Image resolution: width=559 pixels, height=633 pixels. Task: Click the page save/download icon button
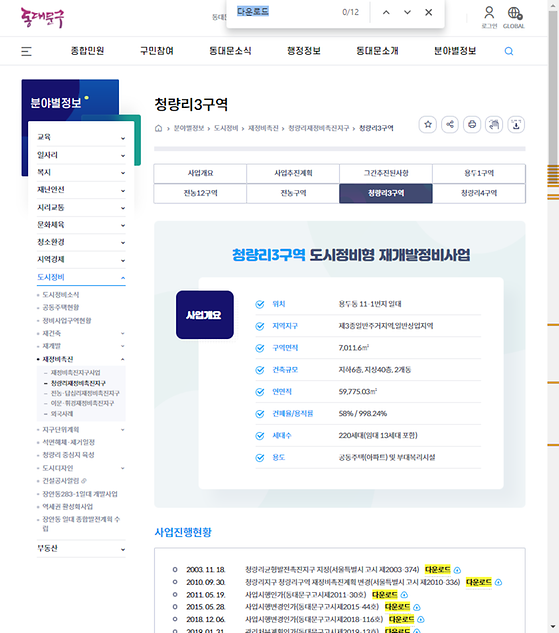516,124
